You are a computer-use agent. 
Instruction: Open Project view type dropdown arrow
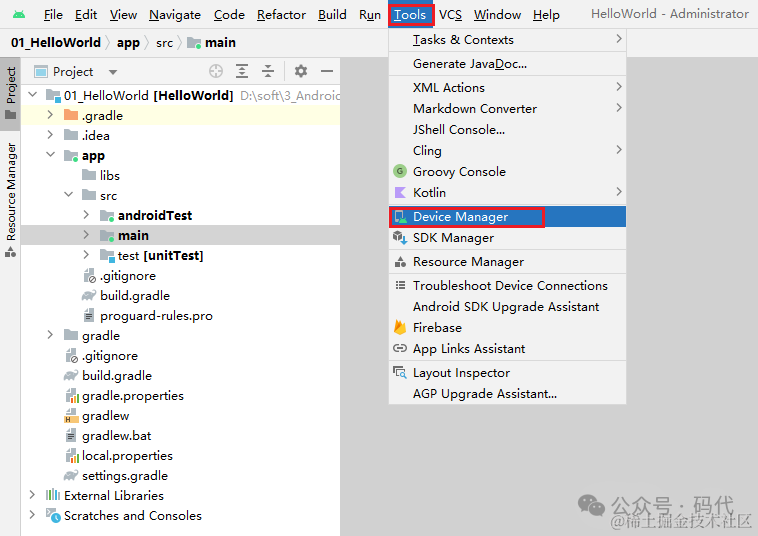coord(113,72)
